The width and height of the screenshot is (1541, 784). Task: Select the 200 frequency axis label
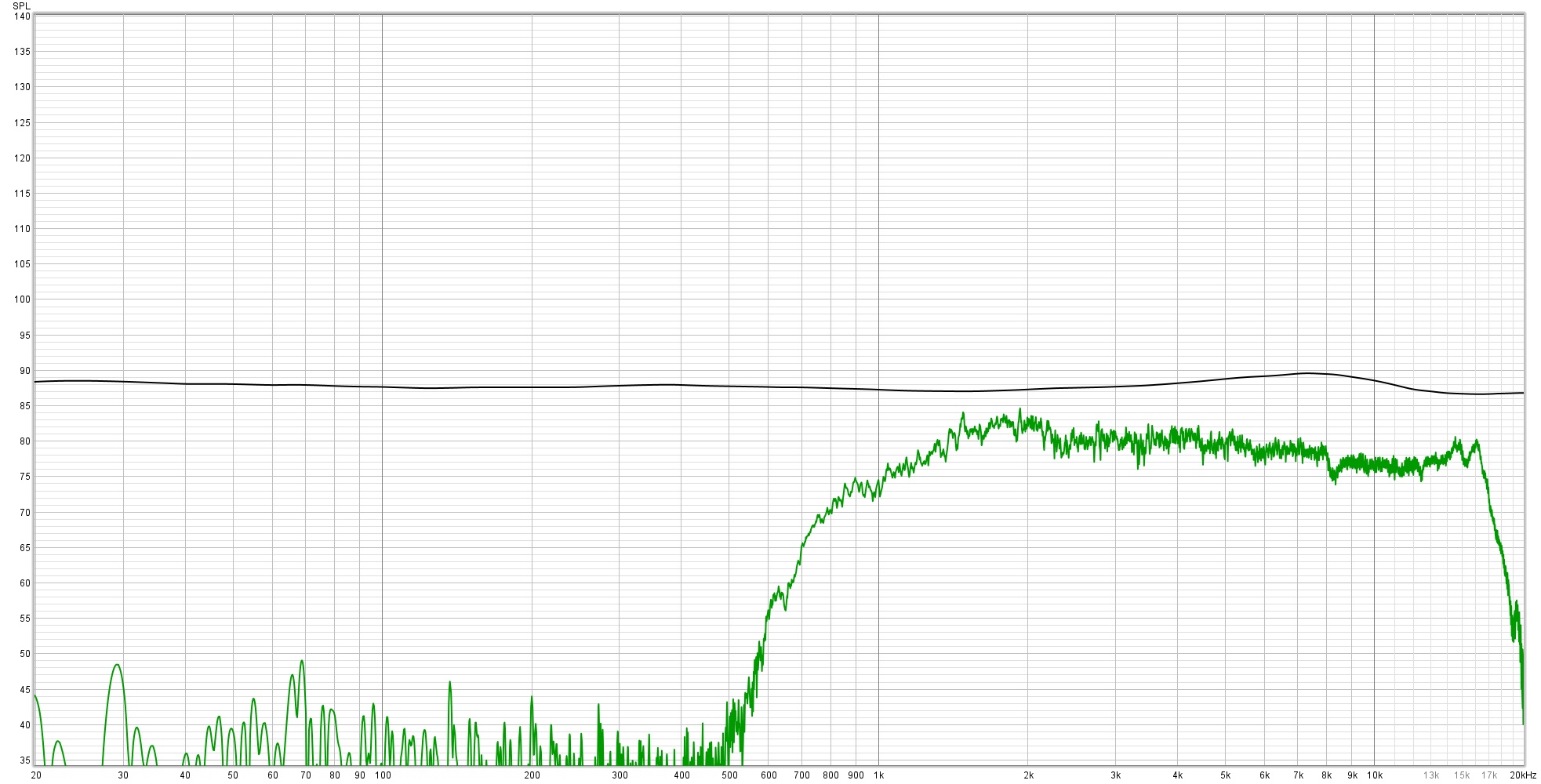tap(532, 775)
